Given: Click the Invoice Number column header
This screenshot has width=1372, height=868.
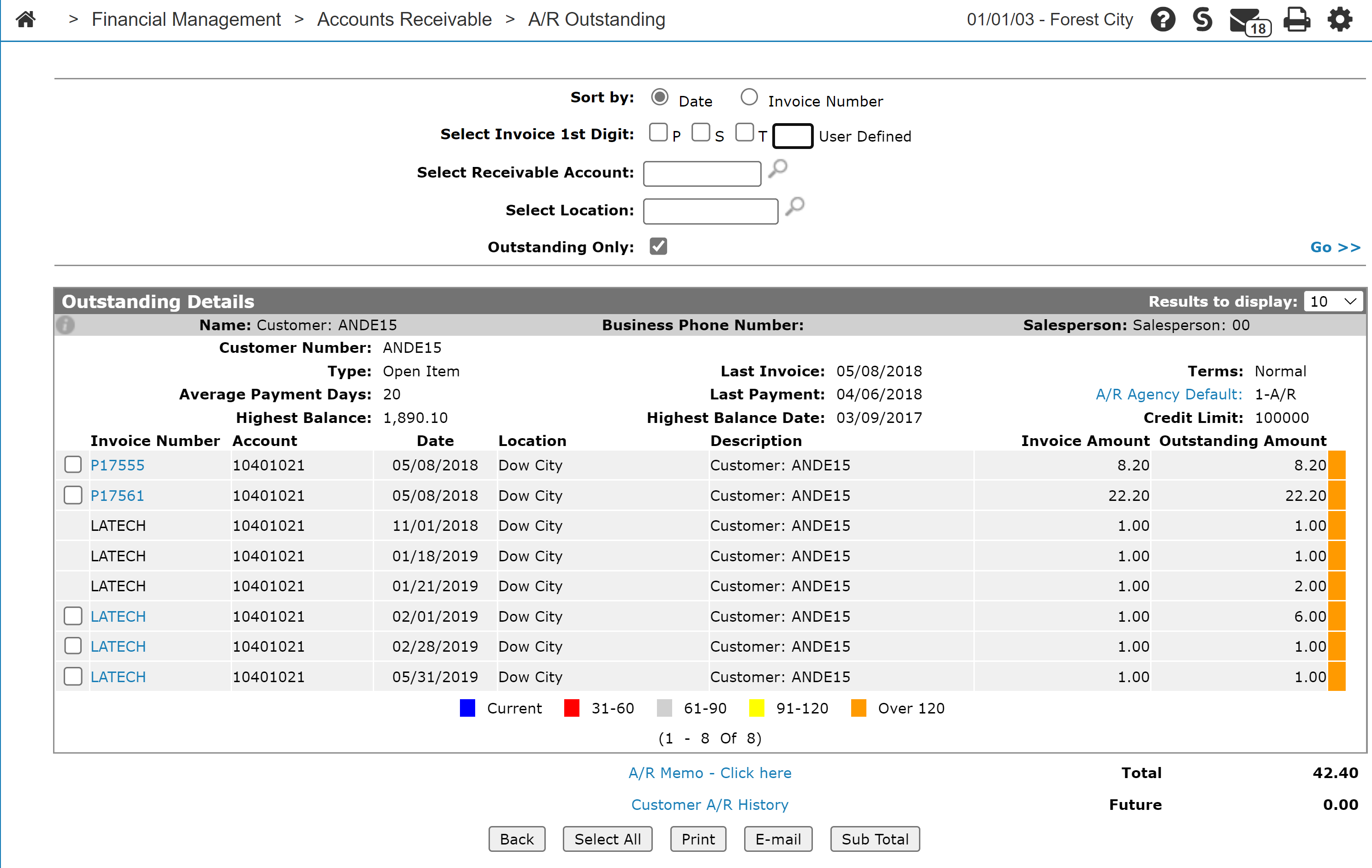Looking at the screenshot, I should coord(155,441).
